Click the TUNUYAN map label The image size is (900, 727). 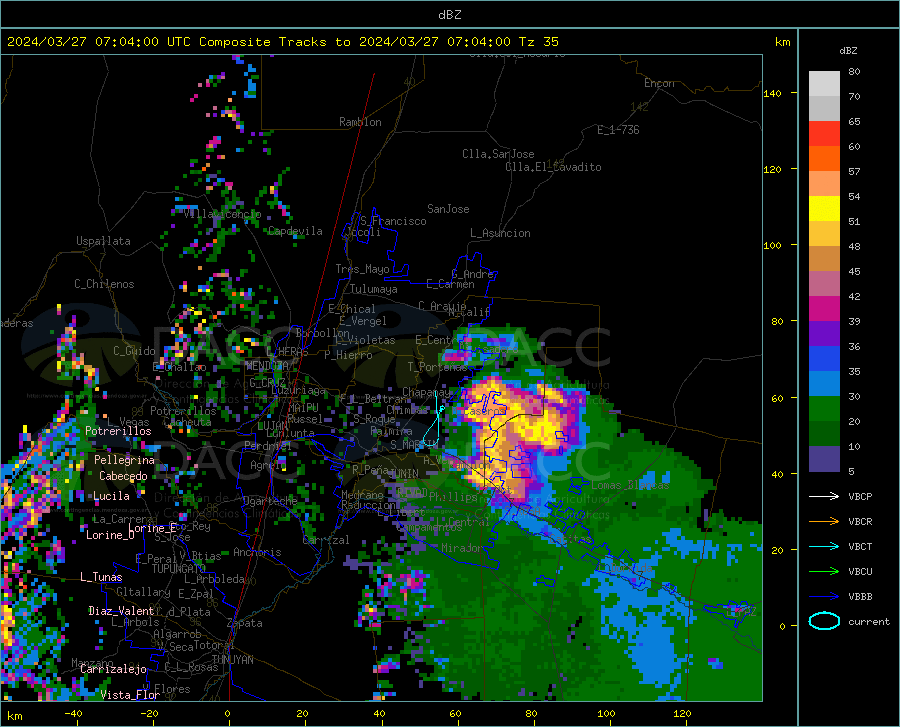point(232,660)
